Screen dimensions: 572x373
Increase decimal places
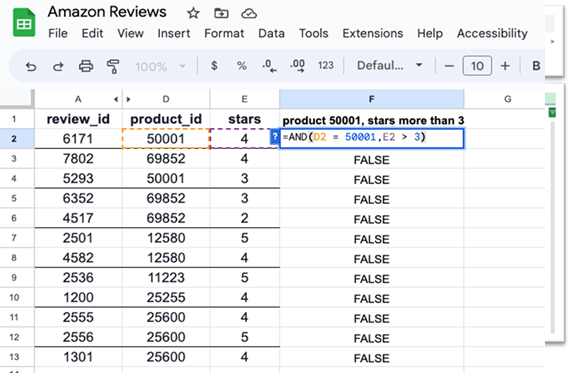(298, 66)
